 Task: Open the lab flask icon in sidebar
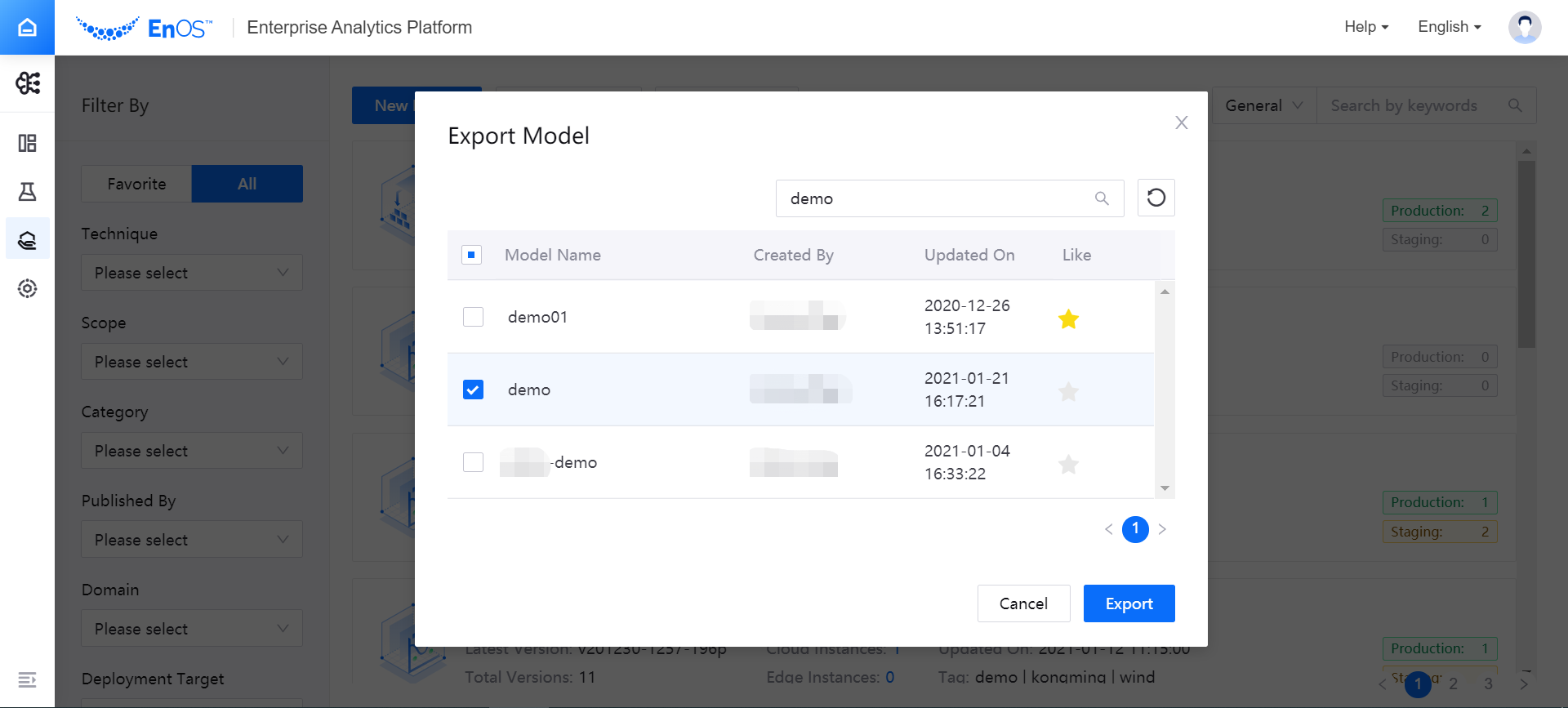click(27, 192)
